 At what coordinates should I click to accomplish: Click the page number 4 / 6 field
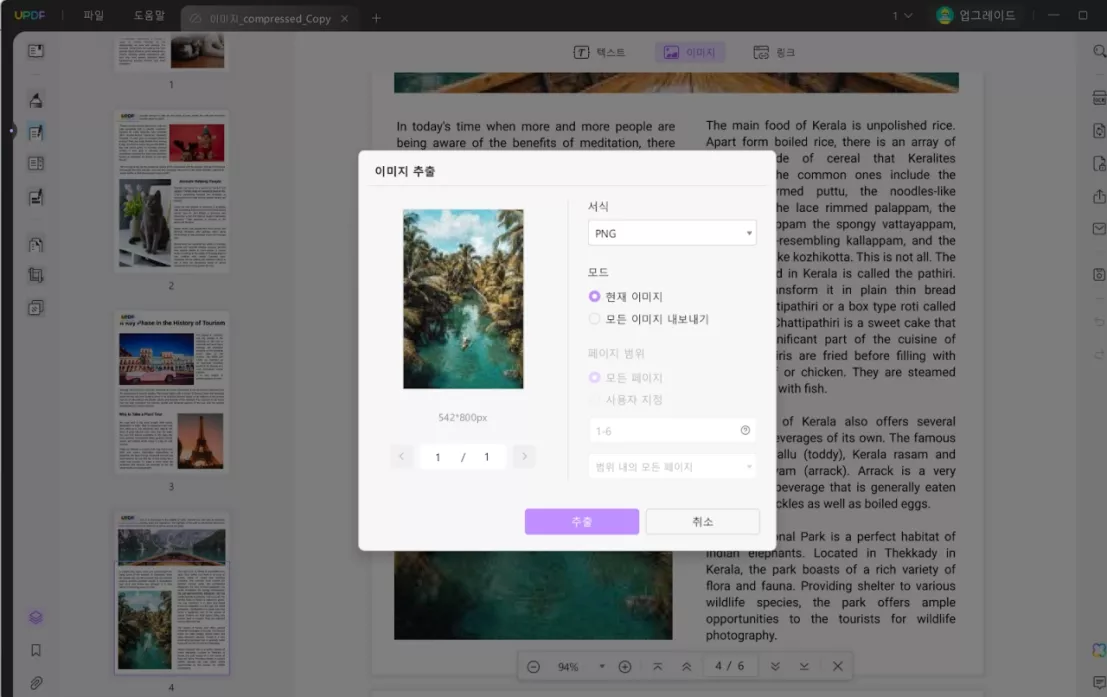pos(729,666)
